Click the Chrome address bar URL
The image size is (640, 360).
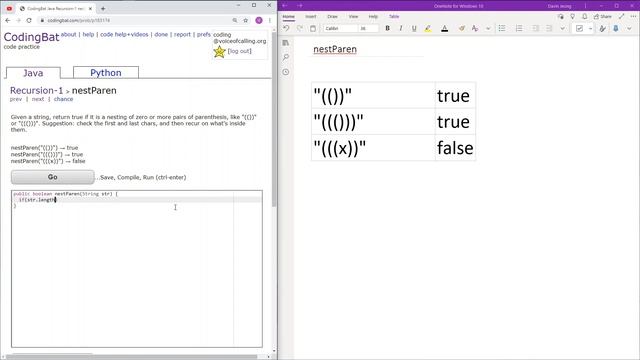pyautogui.click(x=78, y=20)
